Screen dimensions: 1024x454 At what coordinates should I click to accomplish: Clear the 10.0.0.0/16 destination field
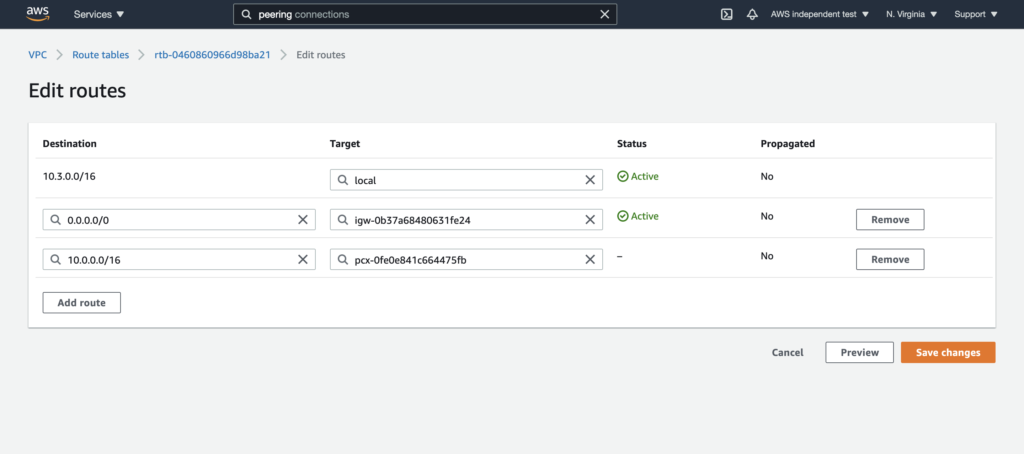coord(303,260)
